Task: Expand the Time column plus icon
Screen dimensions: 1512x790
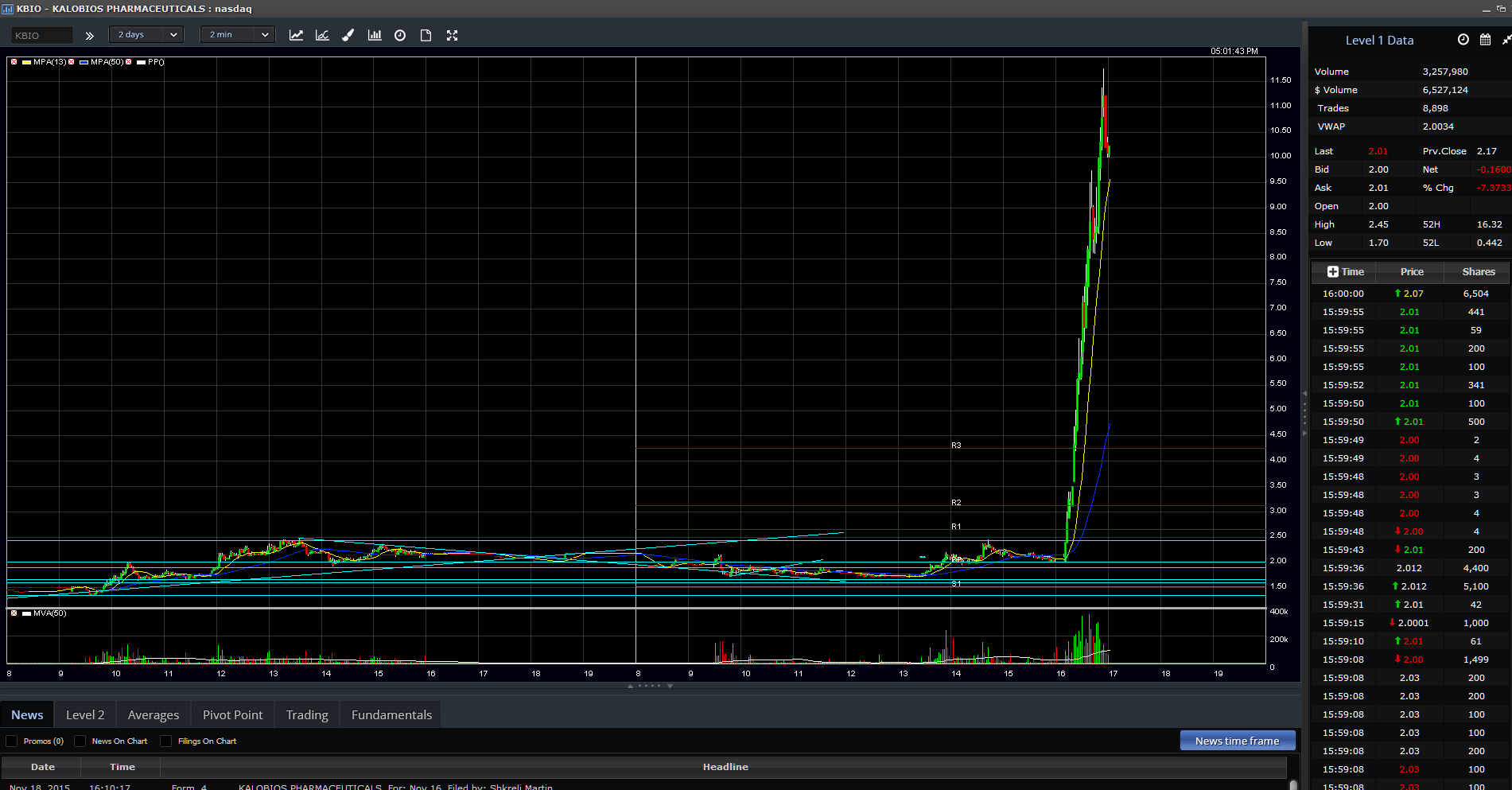Action: tap(1332, 272)
